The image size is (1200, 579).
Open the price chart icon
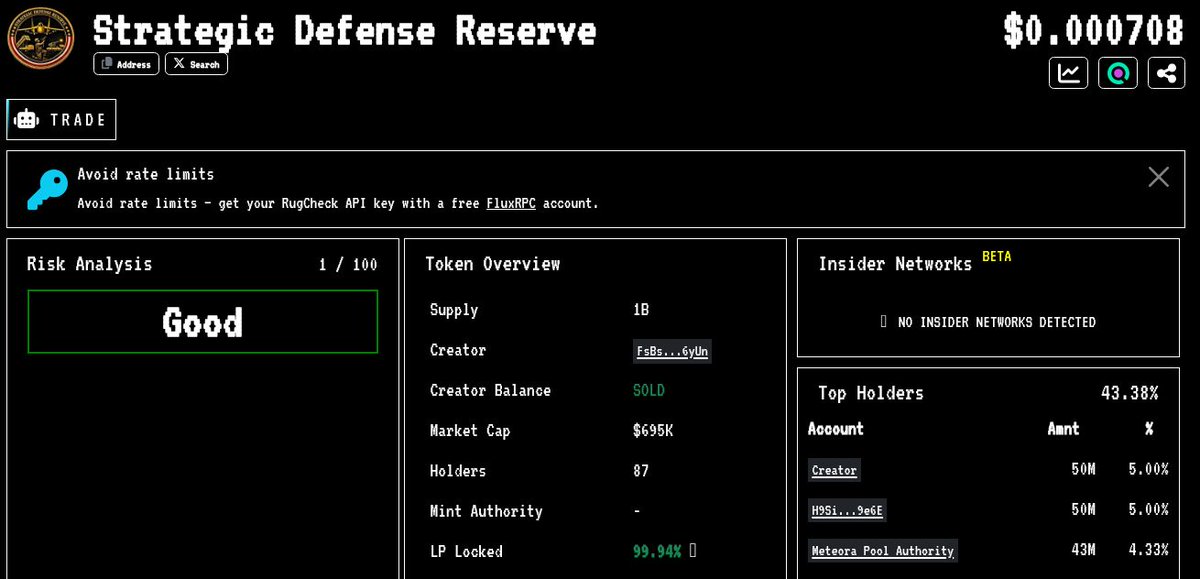(x=1069, y=73)
